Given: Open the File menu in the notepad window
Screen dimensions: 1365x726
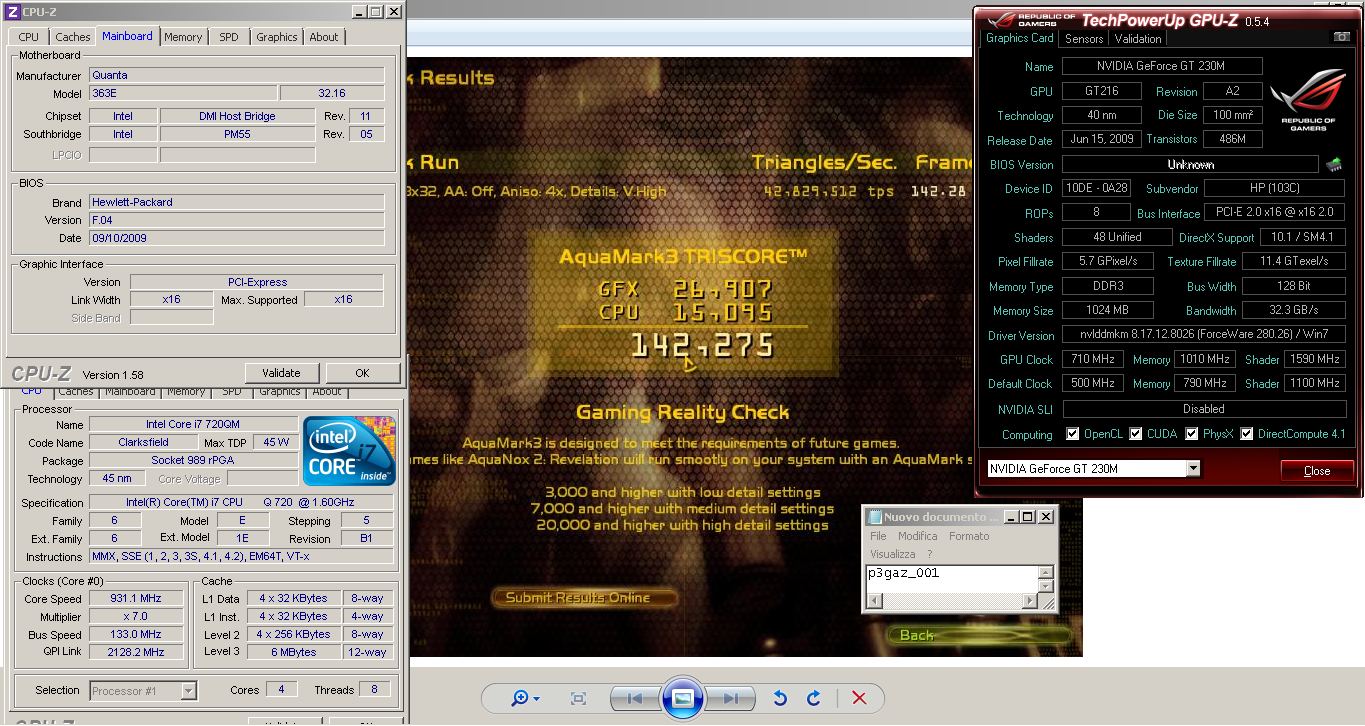Looking at the screenshot, I should (x=878, y=536).
